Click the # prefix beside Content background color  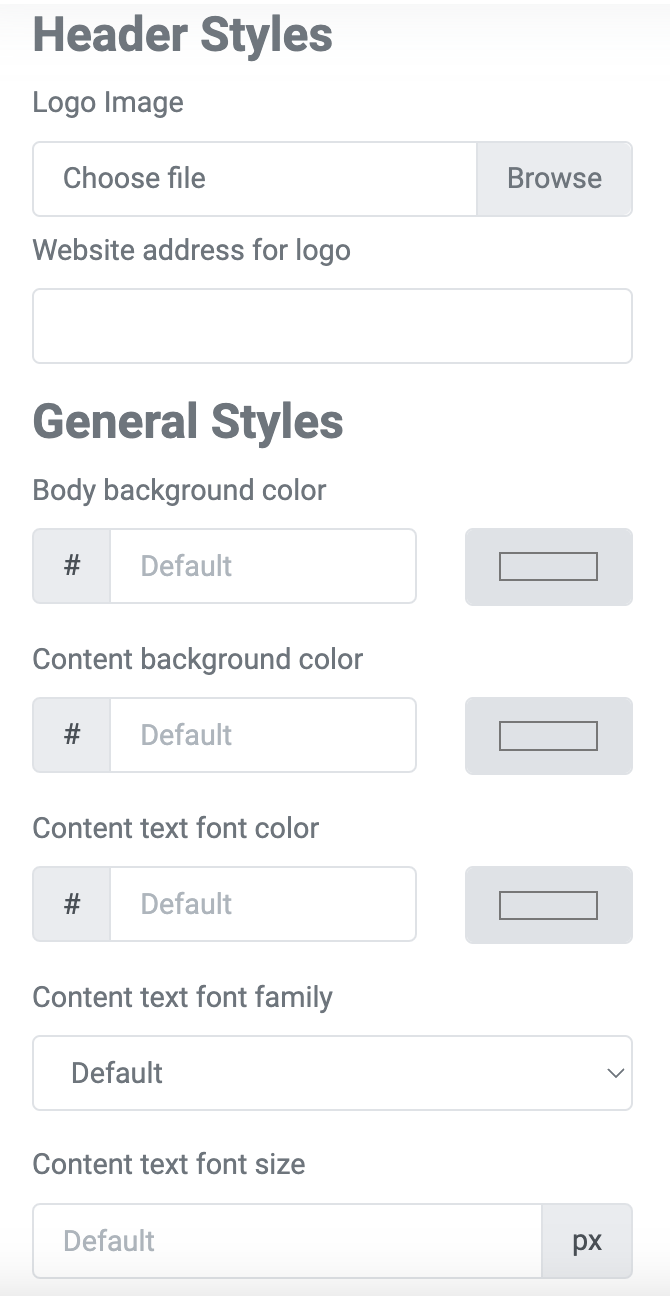tap(72, 735)
